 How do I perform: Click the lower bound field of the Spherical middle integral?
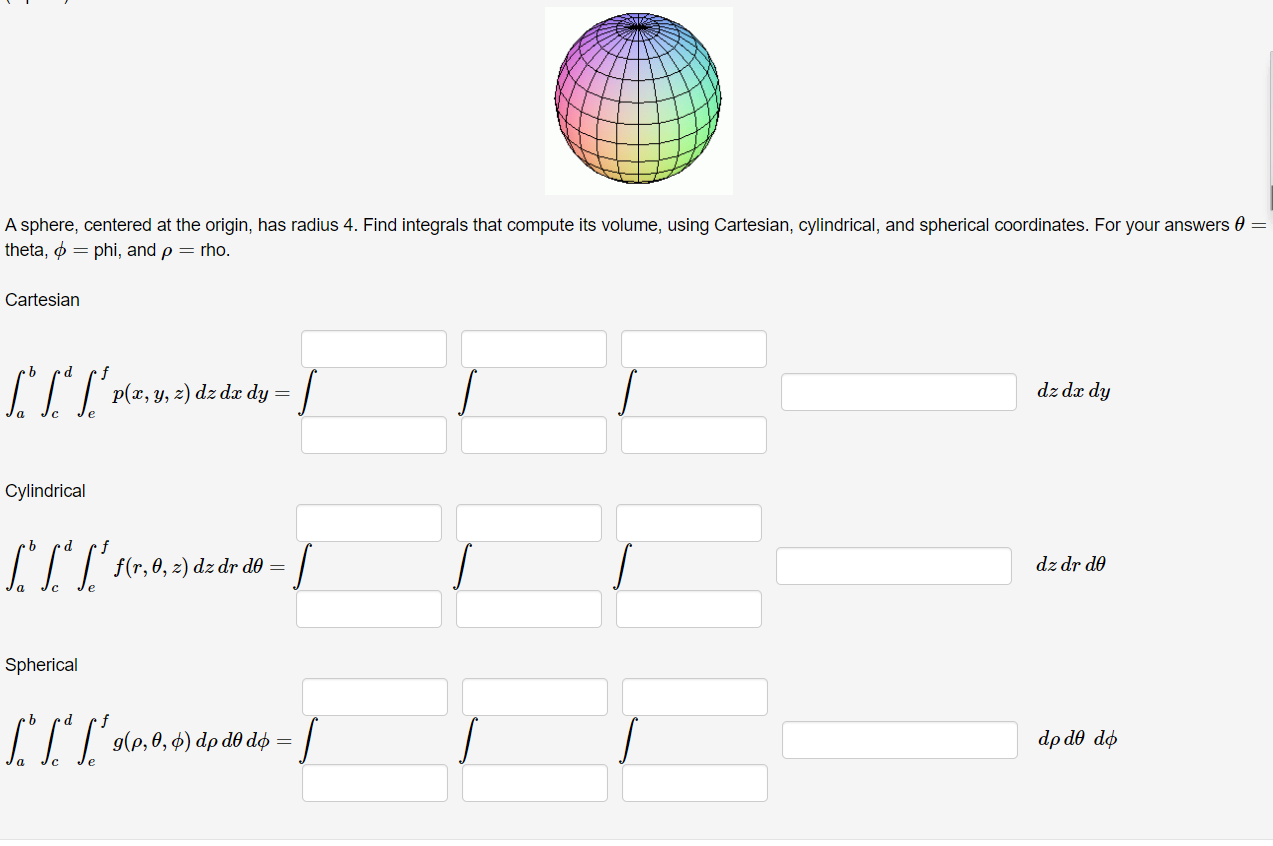tap(534, 782)
